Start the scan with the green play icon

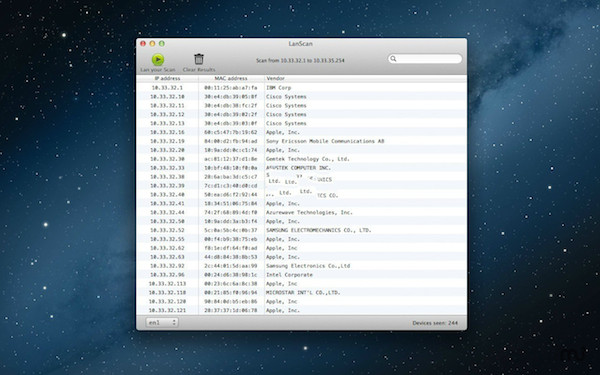(158, 60)
